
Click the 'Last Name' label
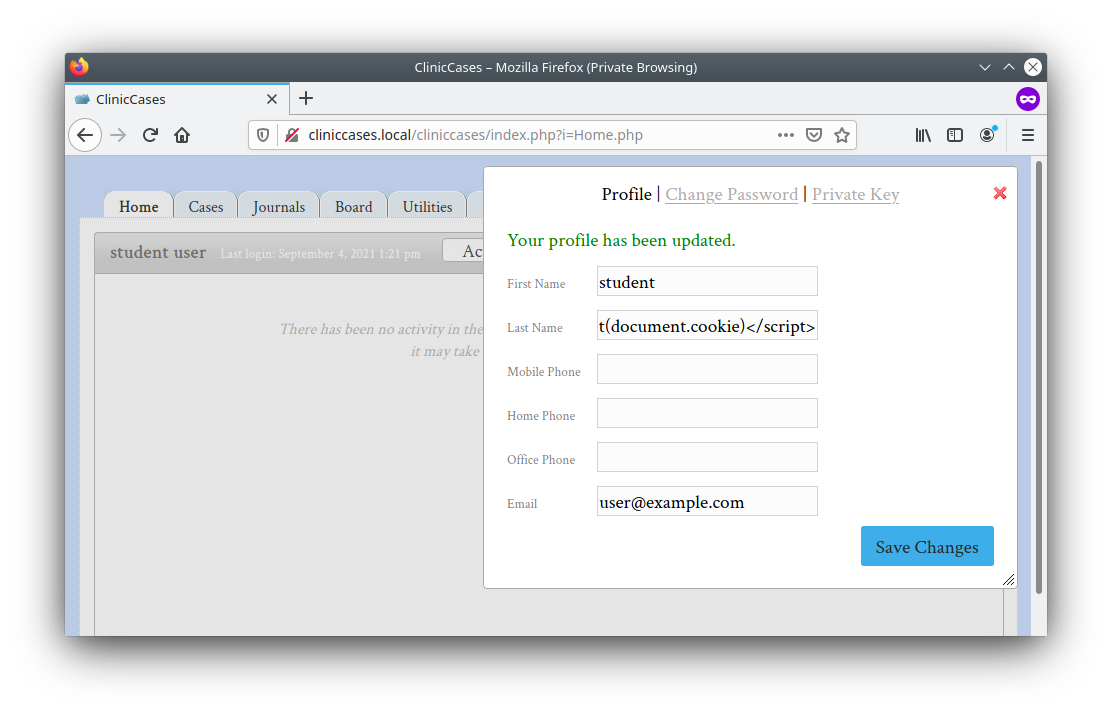tap(535, 328)
